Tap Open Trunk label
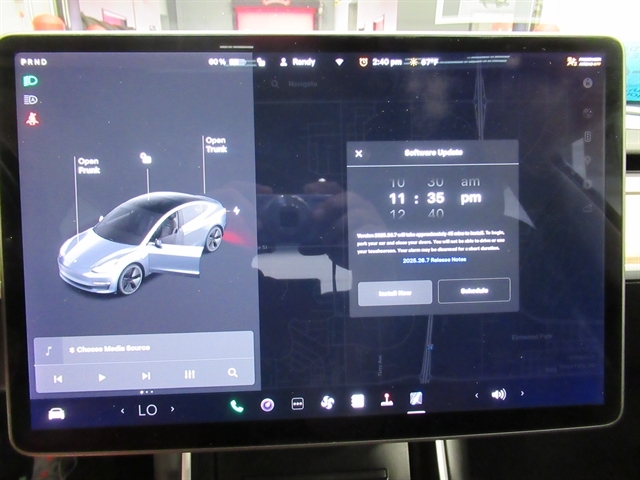 click(x=216, y=144)
